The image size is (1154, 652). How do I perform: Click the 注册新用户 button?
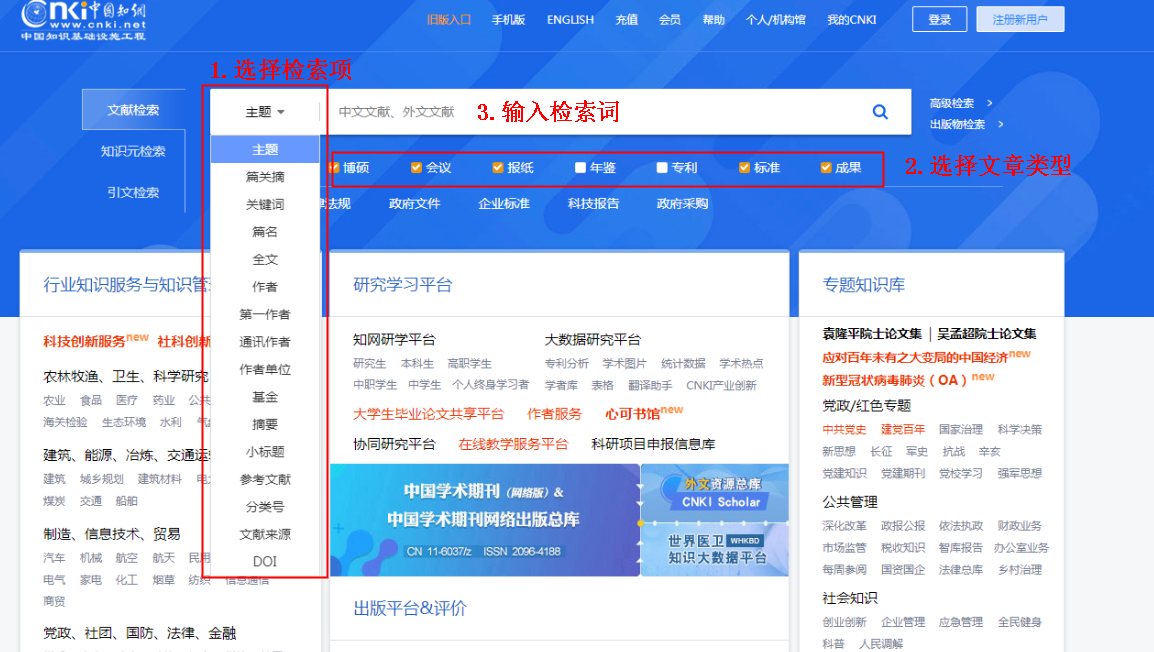pyautogui.click(x=1020, y=19)
